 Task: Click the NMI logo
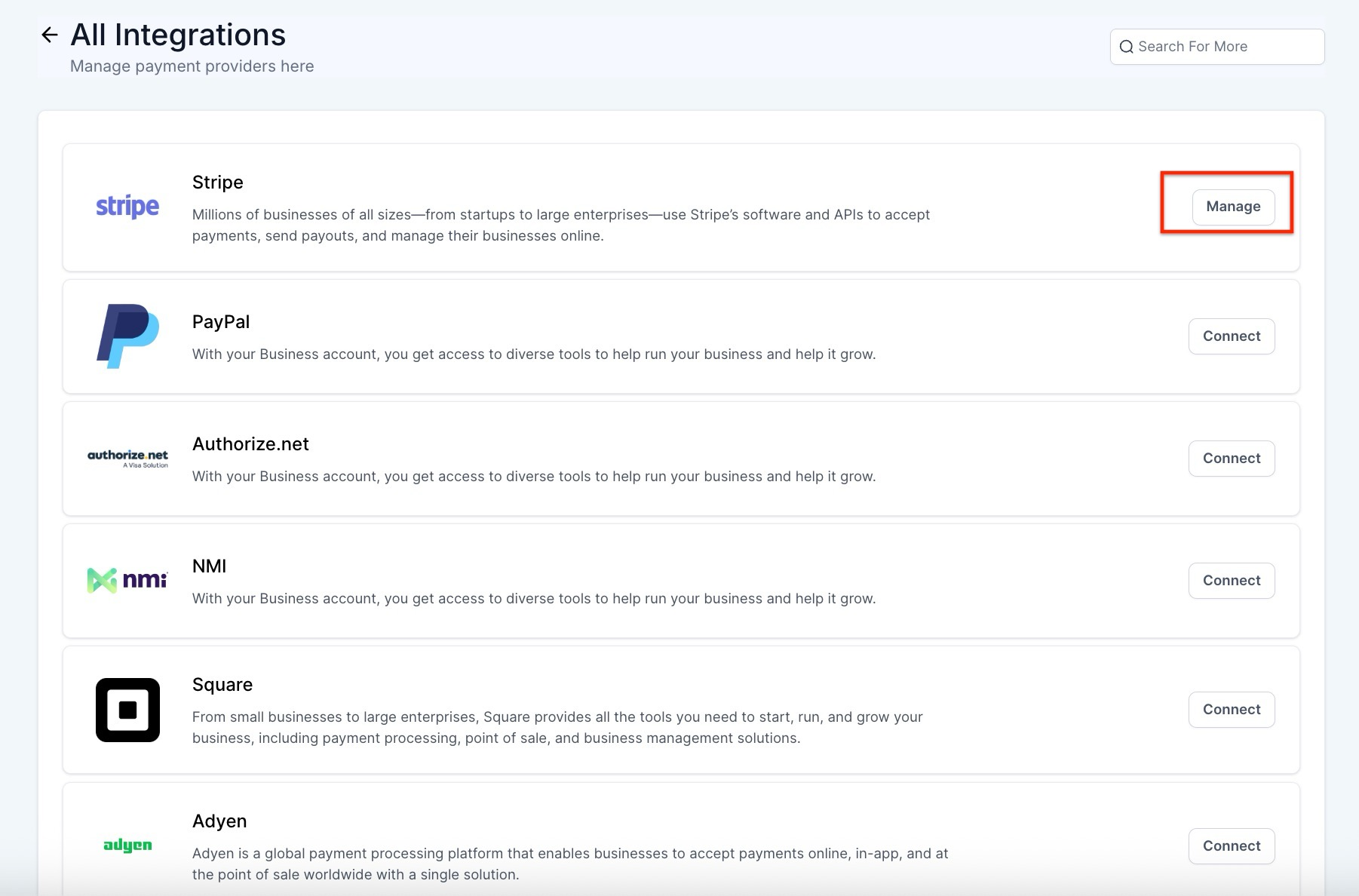[x=127, y=580]
